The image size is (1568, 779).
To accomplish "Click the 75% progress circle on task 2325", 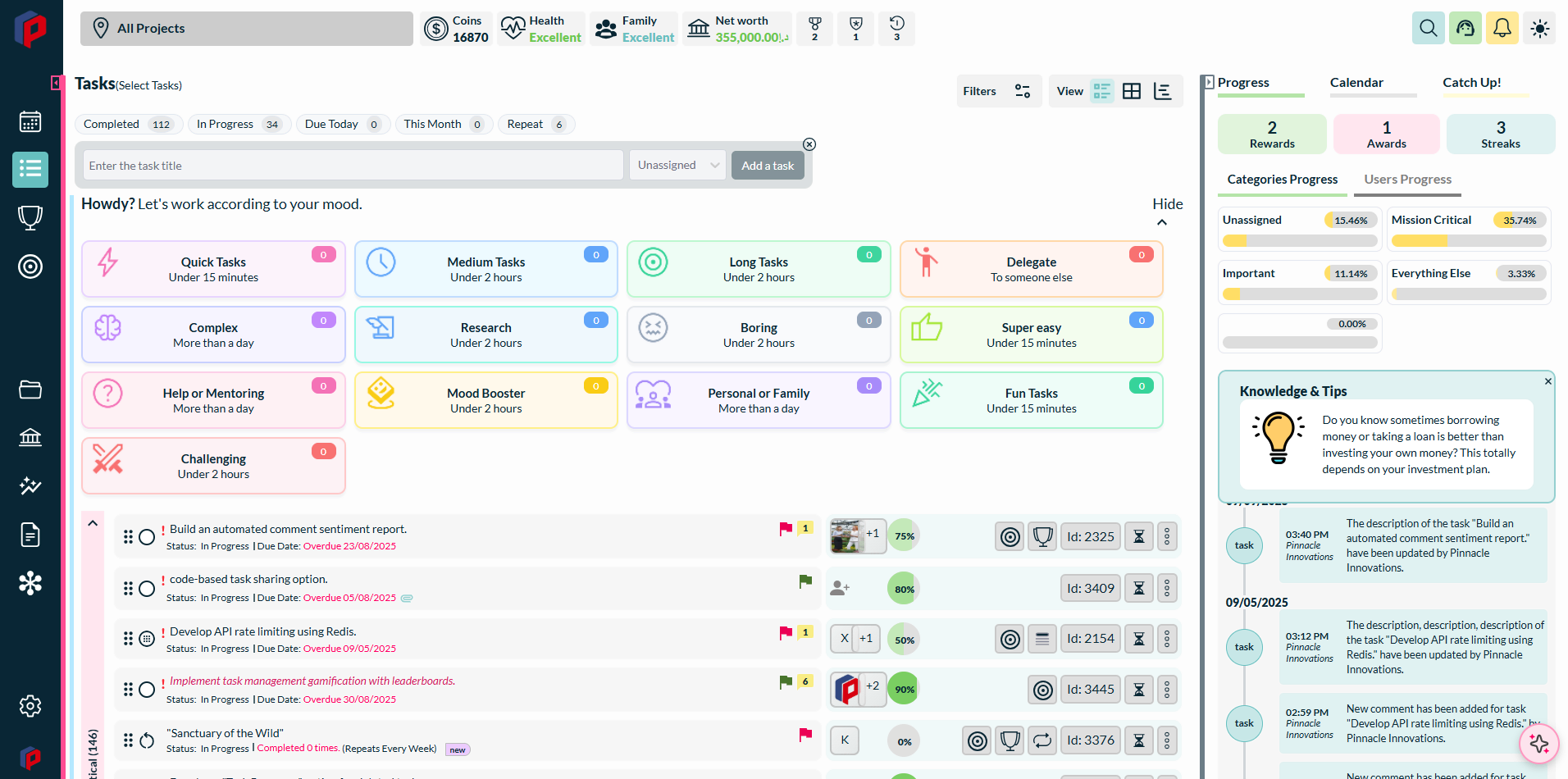I will pos(904,536).
